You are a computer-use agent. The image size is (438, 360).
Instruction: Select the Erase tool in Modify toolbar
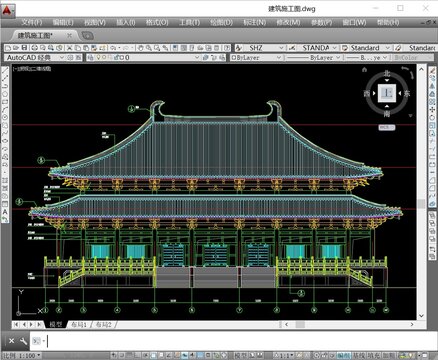tap(432, 70)
